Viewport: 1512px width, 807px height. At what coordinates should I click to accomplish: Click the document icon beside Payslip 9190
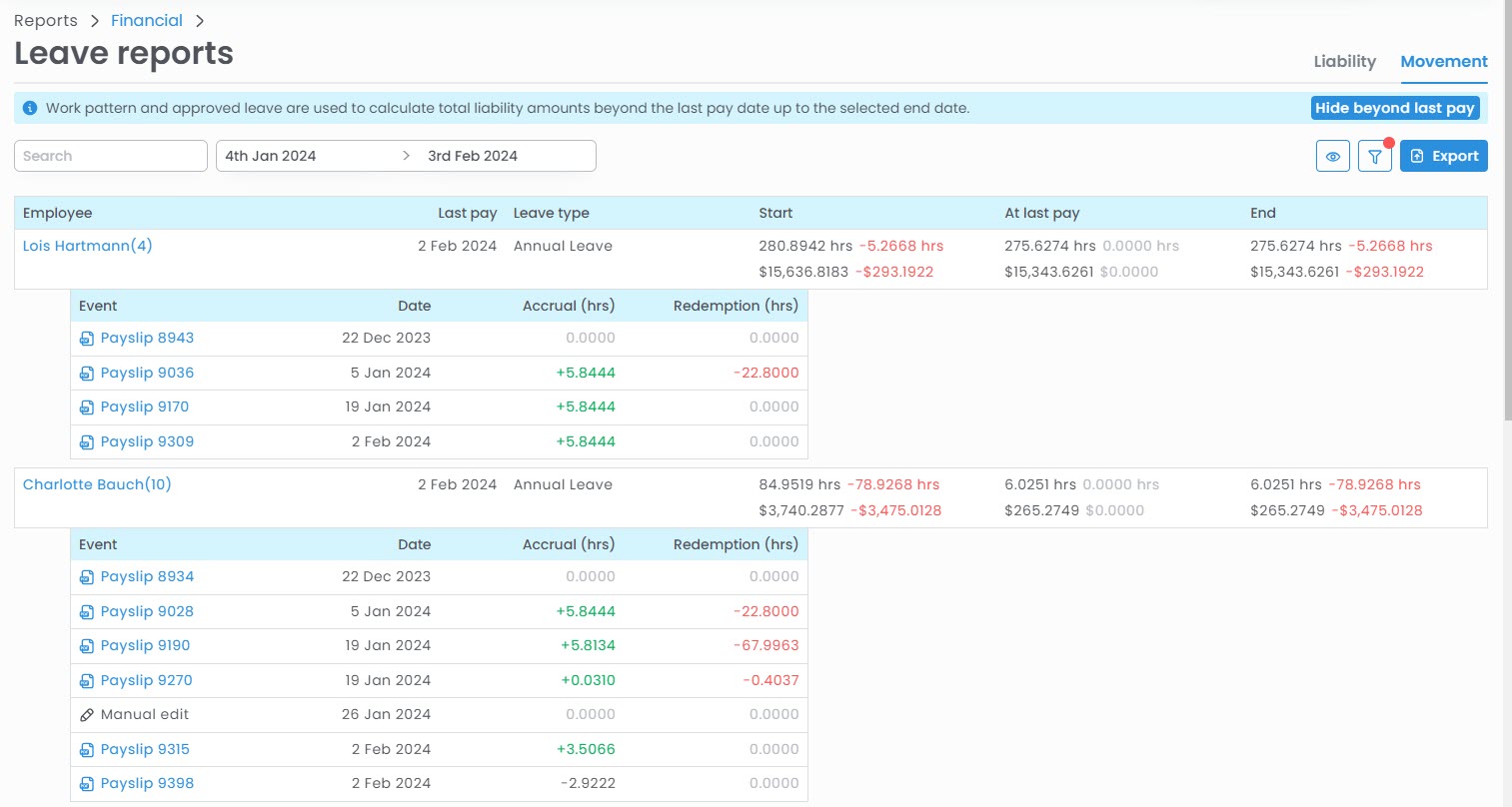click(x=87, y=646)
